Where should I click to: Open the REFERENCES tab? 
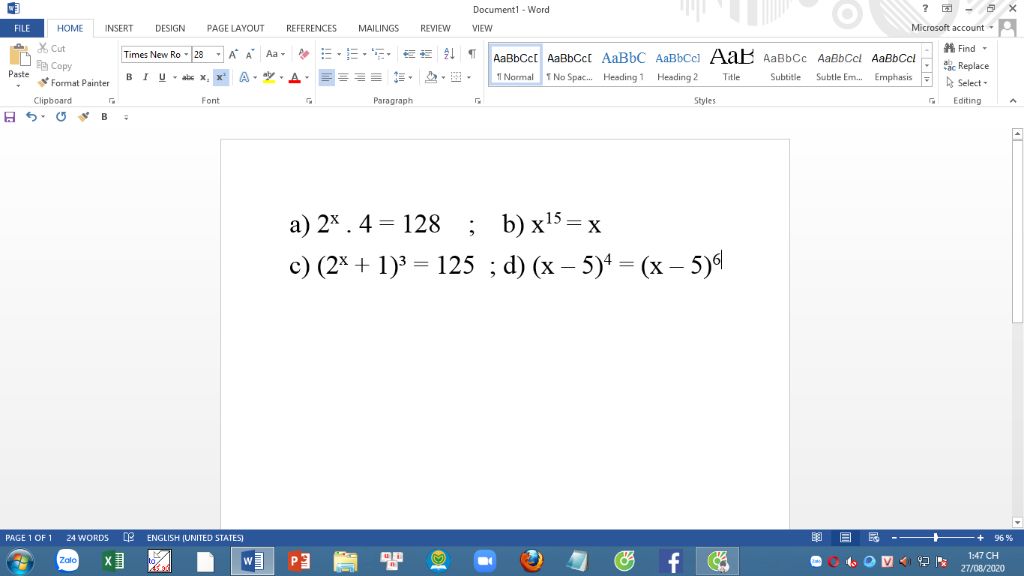311,28
